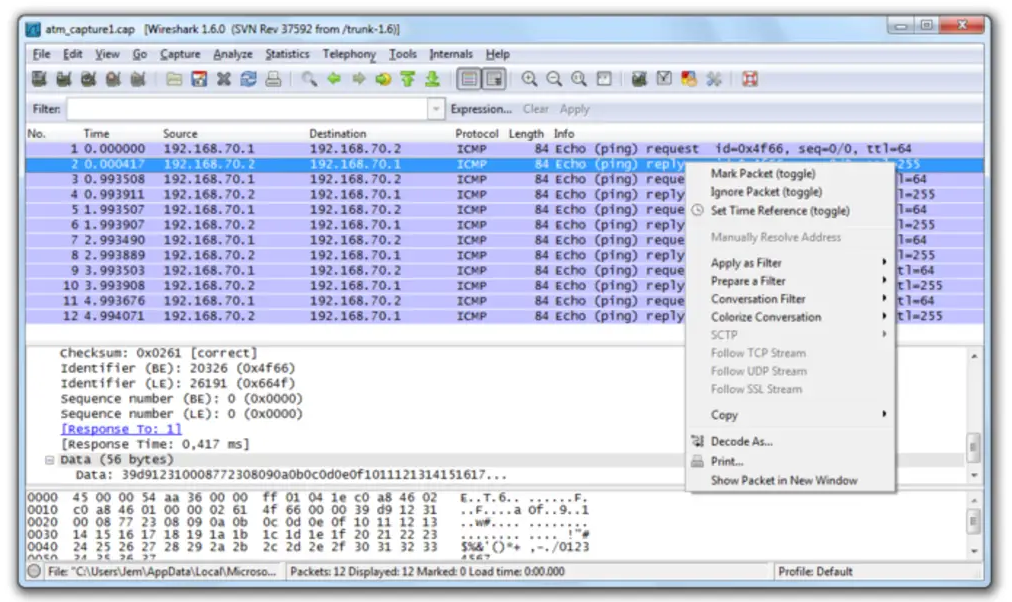1012x602 pixels.
Task: Click the Clear filter button
Action: pyautogui.click(x=536, y=109)
